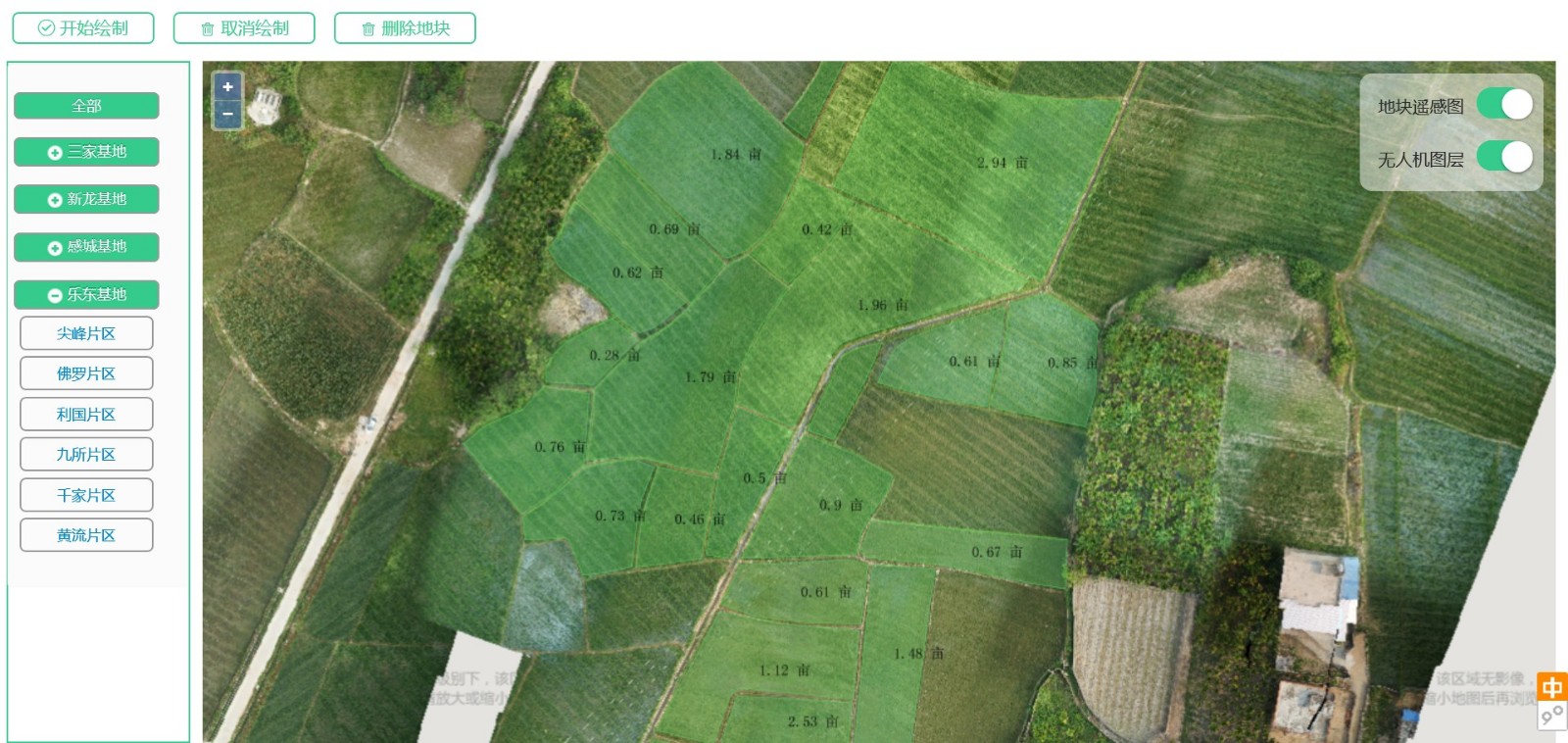Screen dimensions: 1568x743
Task: Toggle the 地块遥感图 switch off
Action: [x=1505, y=104]
